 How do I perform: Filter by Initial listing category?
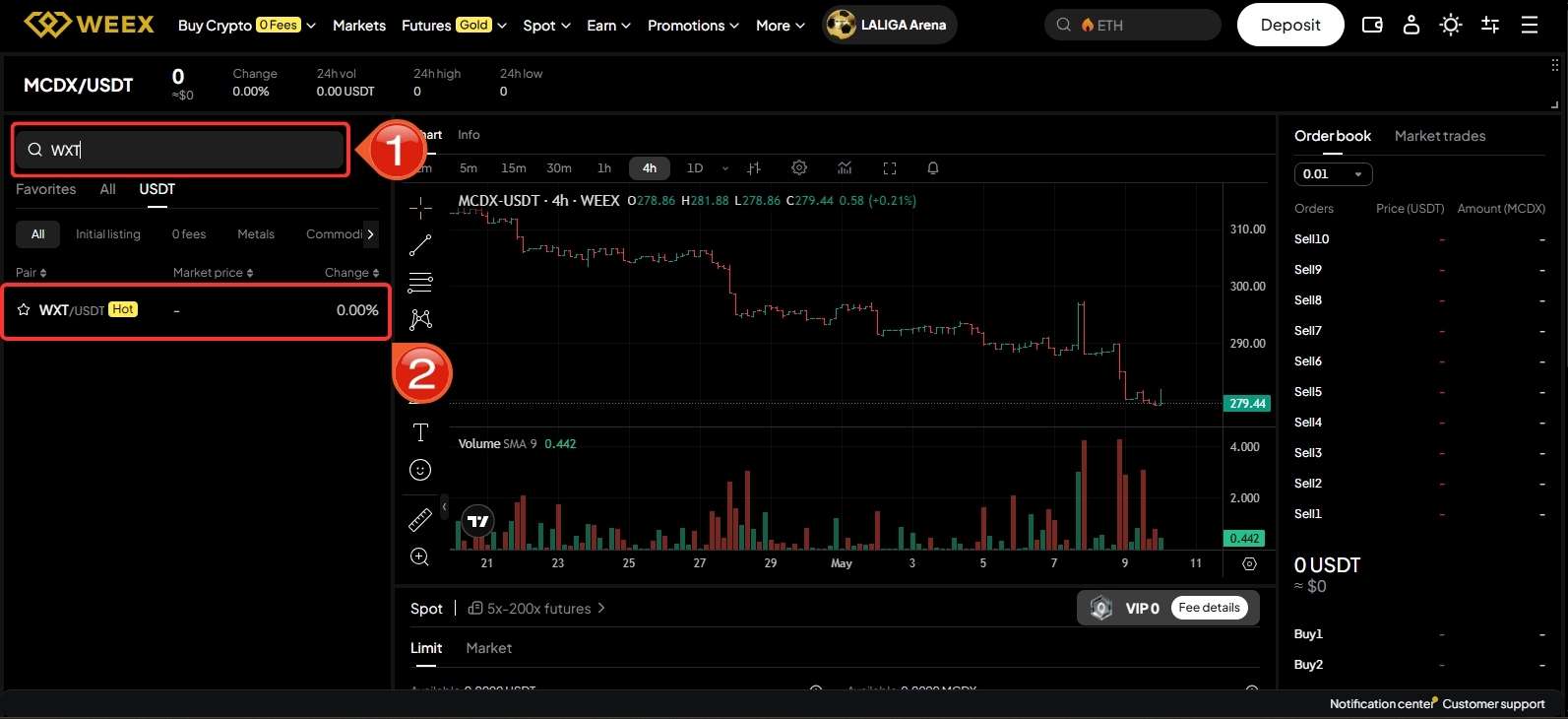click(108, 234)
